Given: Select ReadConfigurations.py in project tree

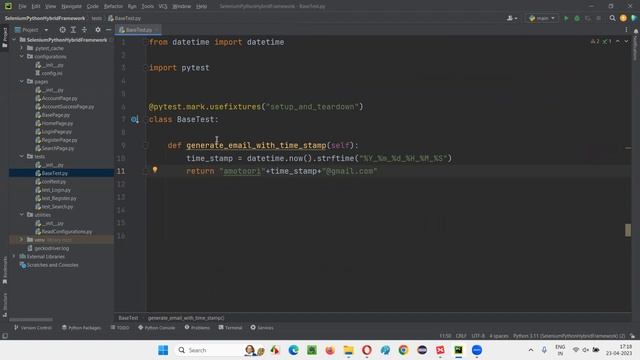Looking at the screenshot, I should (x=63, y=231).
